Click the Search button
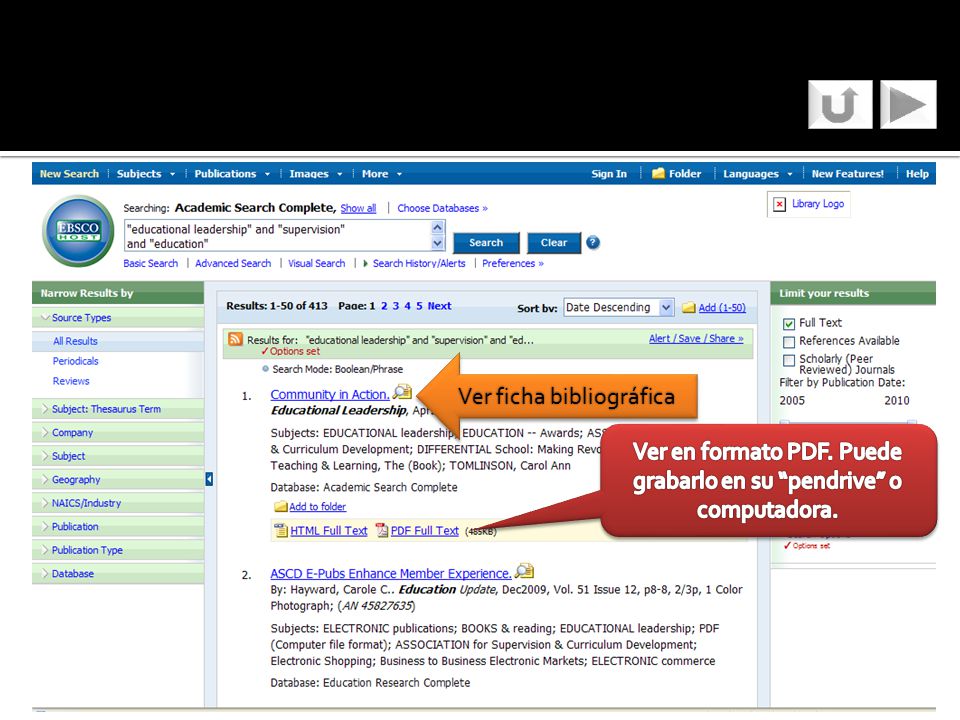The height and width of the screenshot is (720, 960). [486, 243]
